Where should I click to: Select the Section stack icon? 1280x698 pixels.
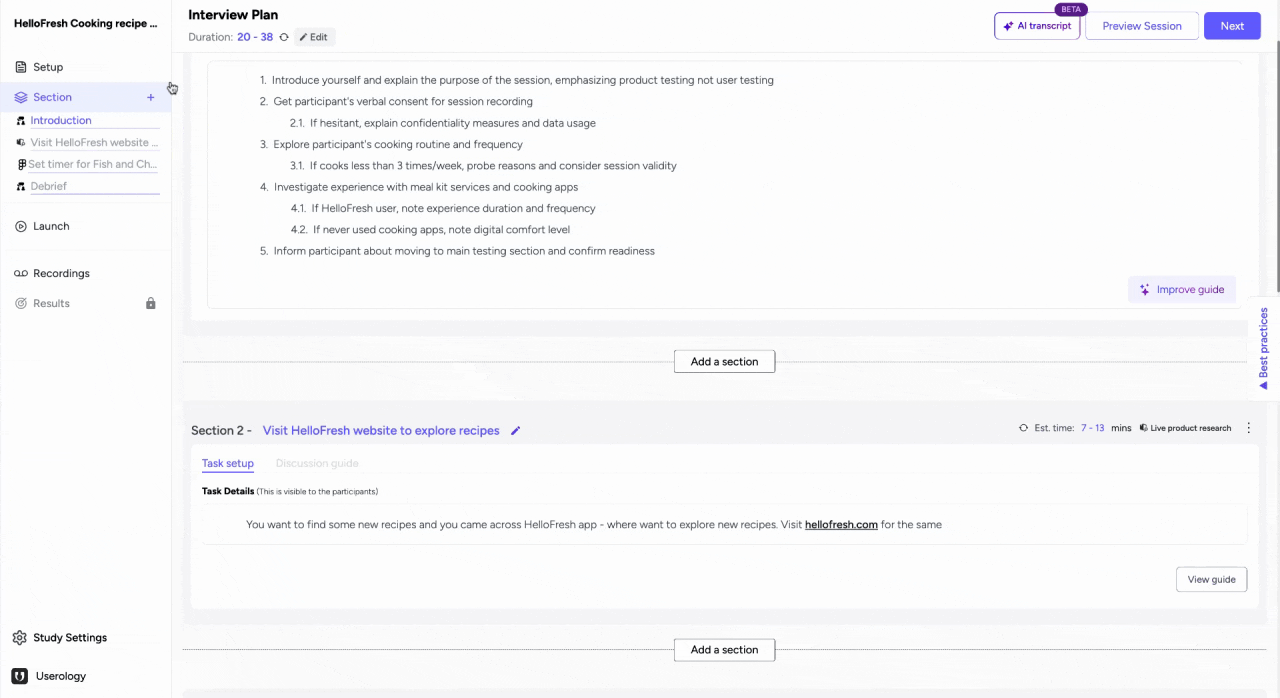[x=20, y=96]
